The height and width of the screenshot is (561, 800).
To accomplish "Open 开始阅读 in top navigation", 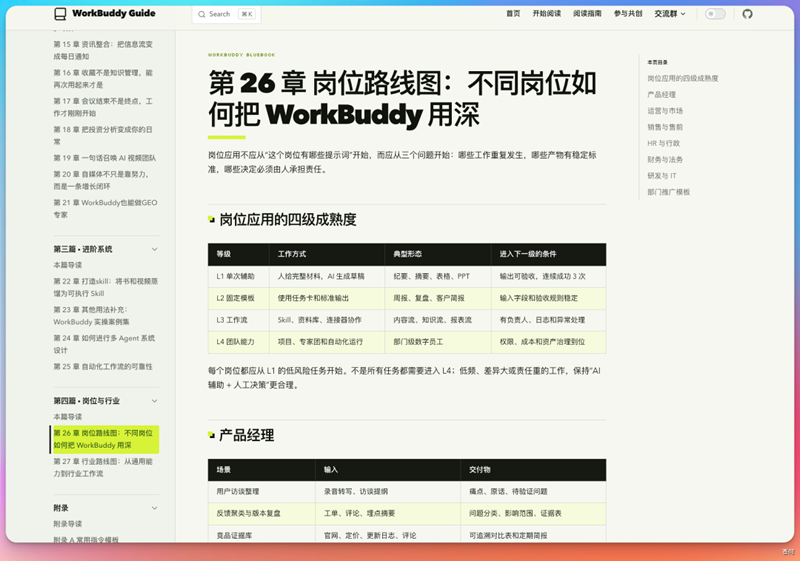I will click(546, 14).
